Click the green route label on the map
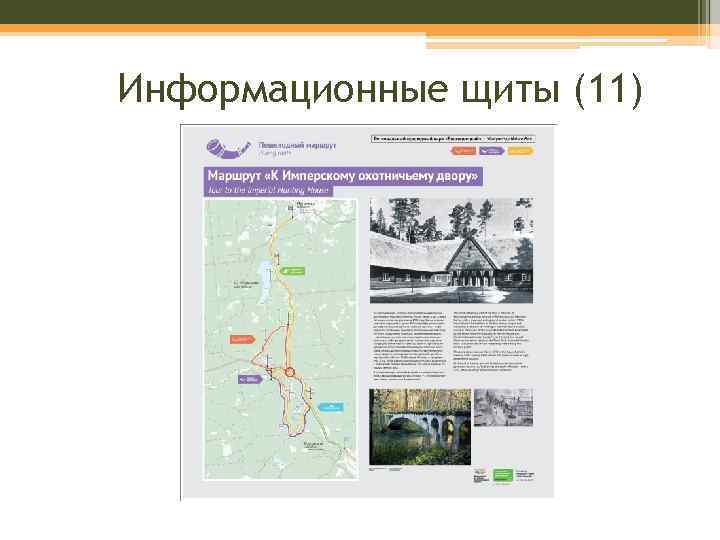Screen dimensions: 720x540 (x=293, y=270)
